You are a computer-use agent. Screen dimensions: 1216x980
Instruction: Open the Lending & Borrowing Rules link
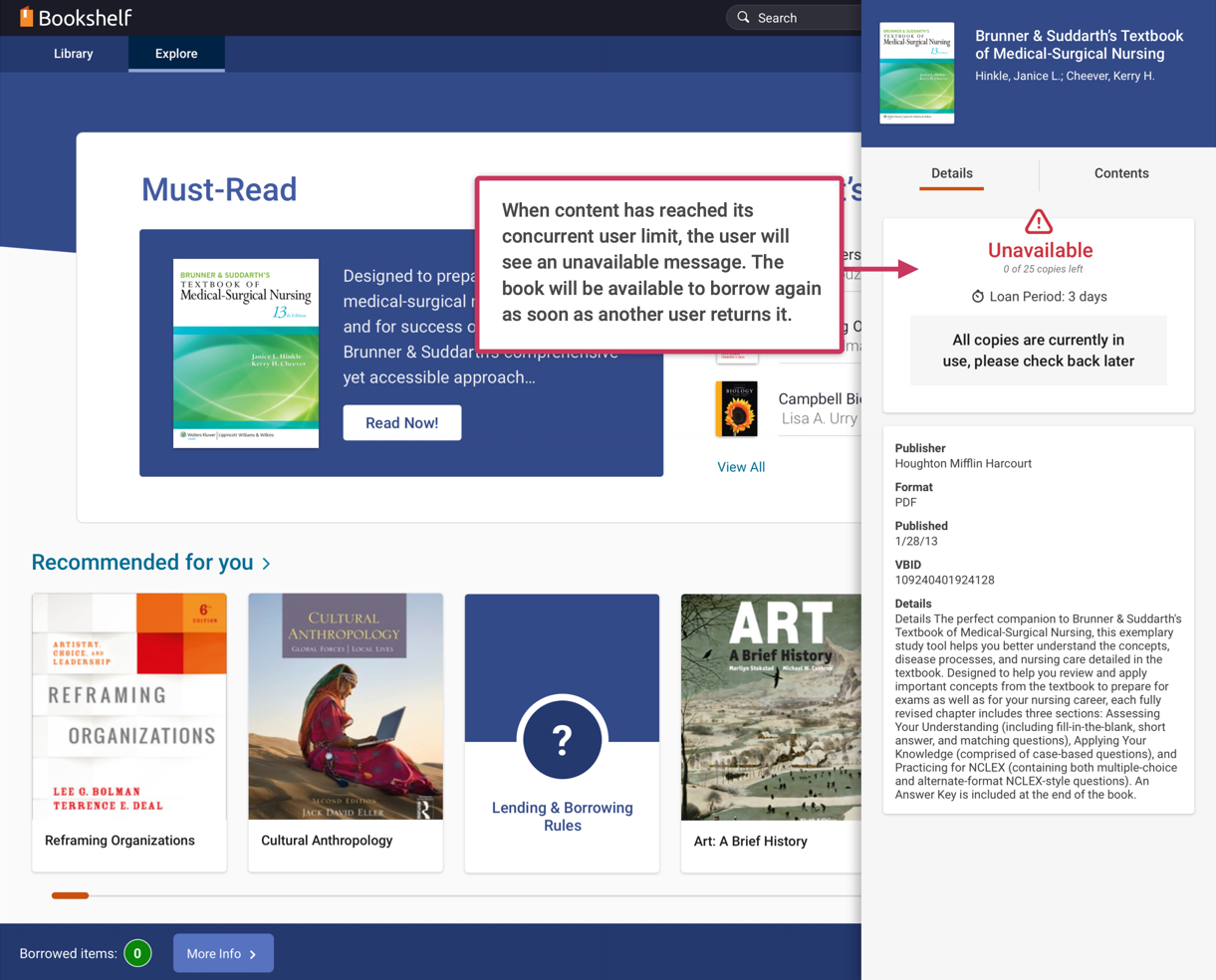point(563,817)
